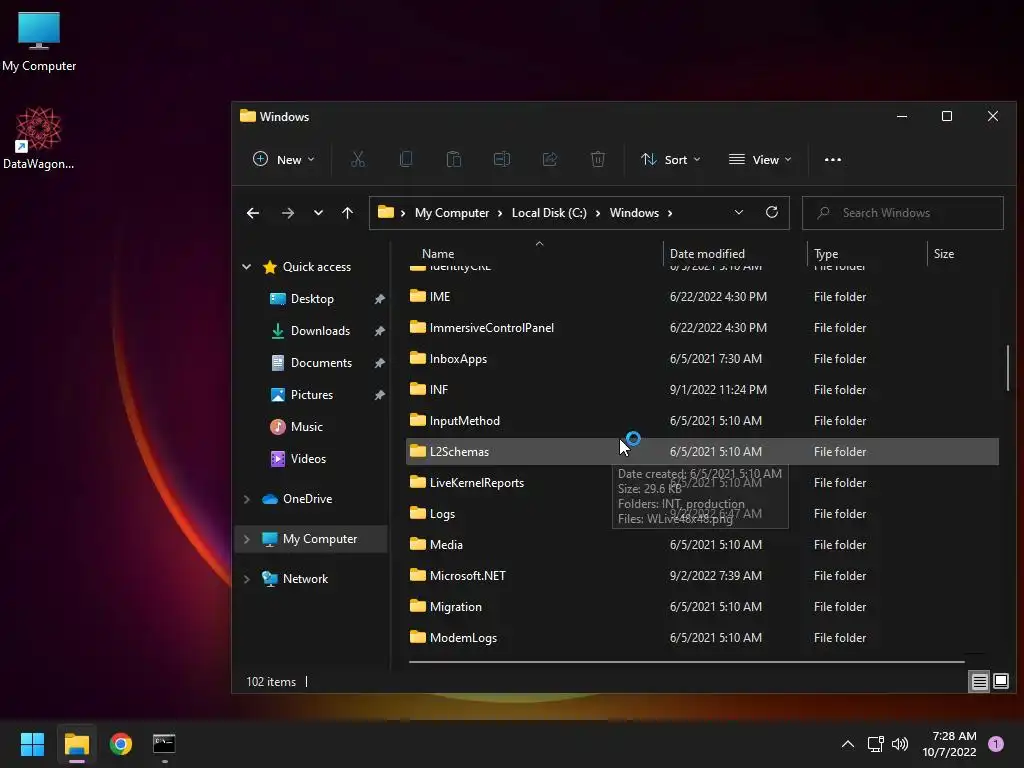Click the Copy icon in toolbar
Screen dimensions: 1024x768
pyautogui.click(x=406, y=159)
